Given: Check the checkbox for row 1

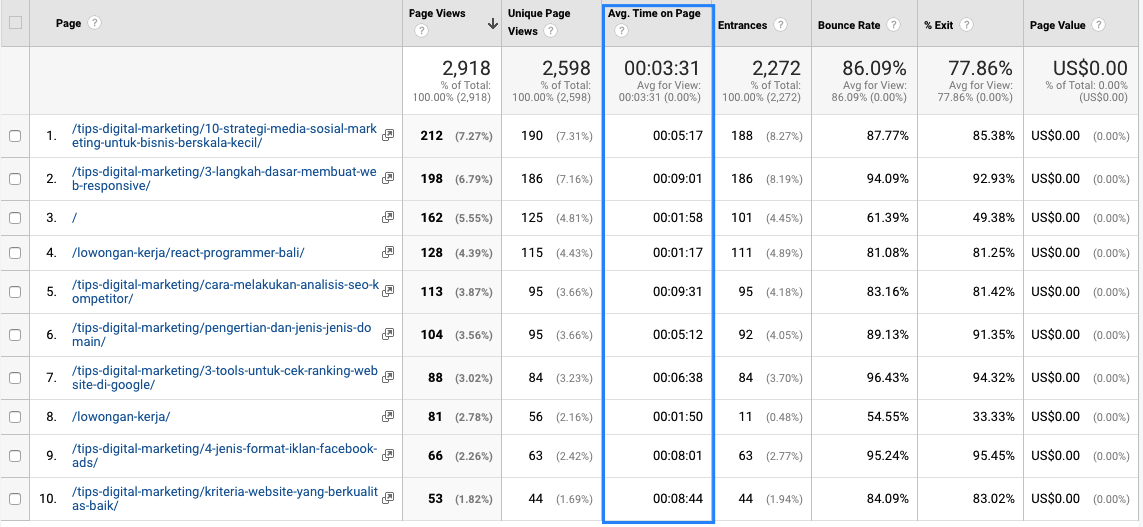Looking at the screenshot, I should coord(15,136).
